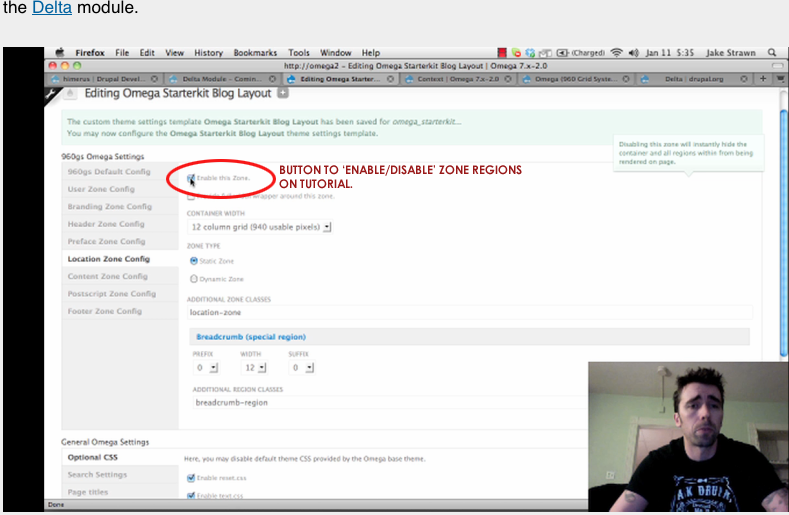Open new tab with plus icon
789x515 pixels.
763,79
